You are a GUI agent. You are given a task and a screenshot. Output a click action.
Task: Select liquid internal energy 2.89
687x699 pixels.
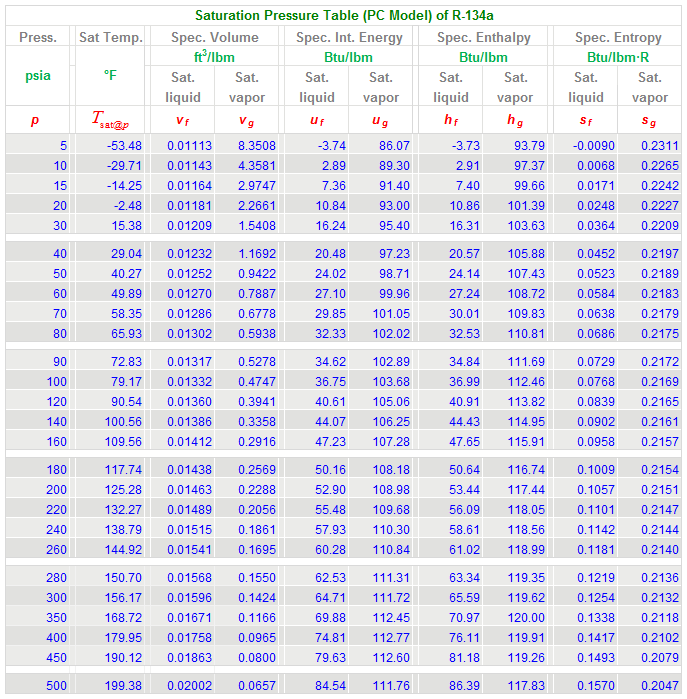(333, 165)
